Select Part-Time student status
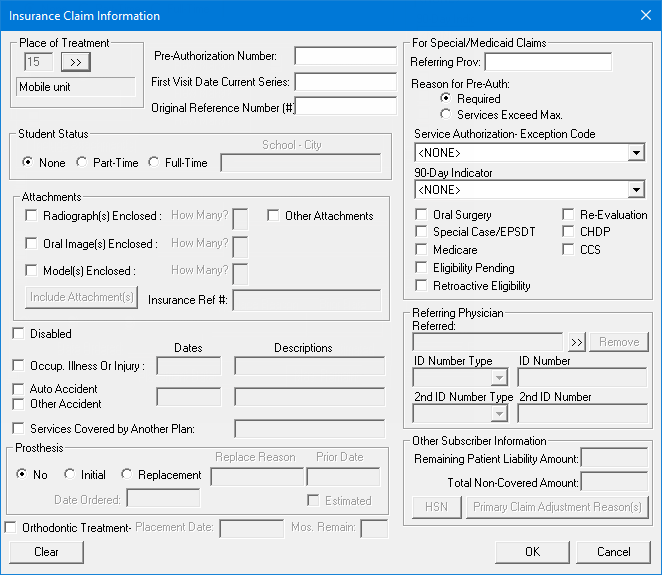The height and width of the screenshot is (575, 662). coord(82,163)
